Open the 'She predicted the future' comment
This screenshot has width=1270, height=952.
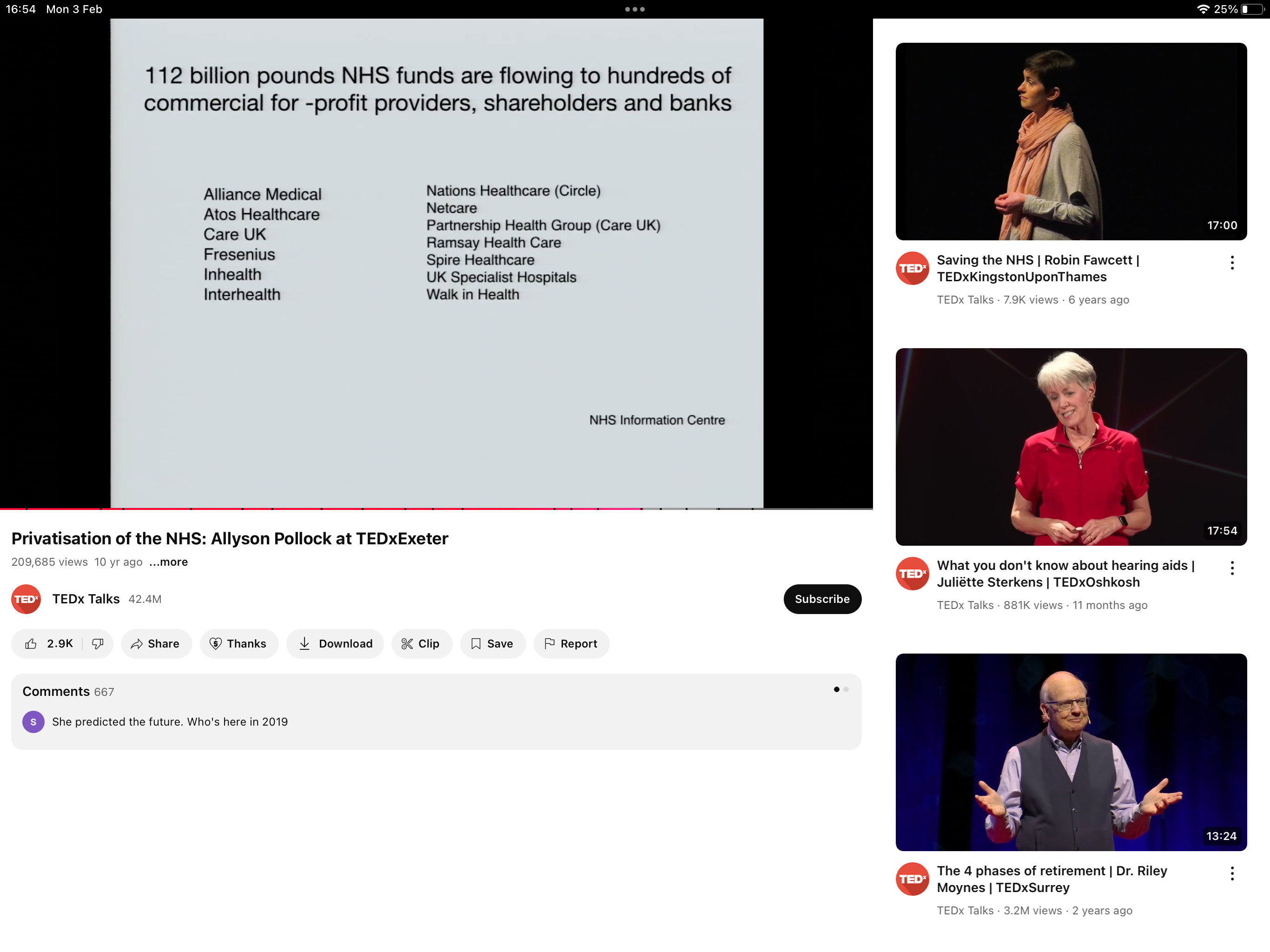tap(170, 722)
